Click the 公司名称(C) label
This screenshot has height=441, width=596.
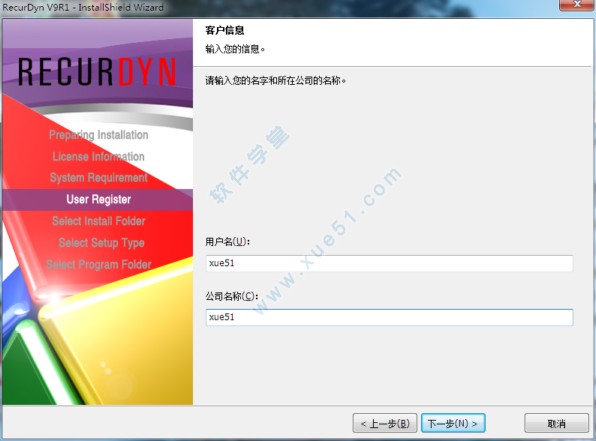[x=231, y=296]
